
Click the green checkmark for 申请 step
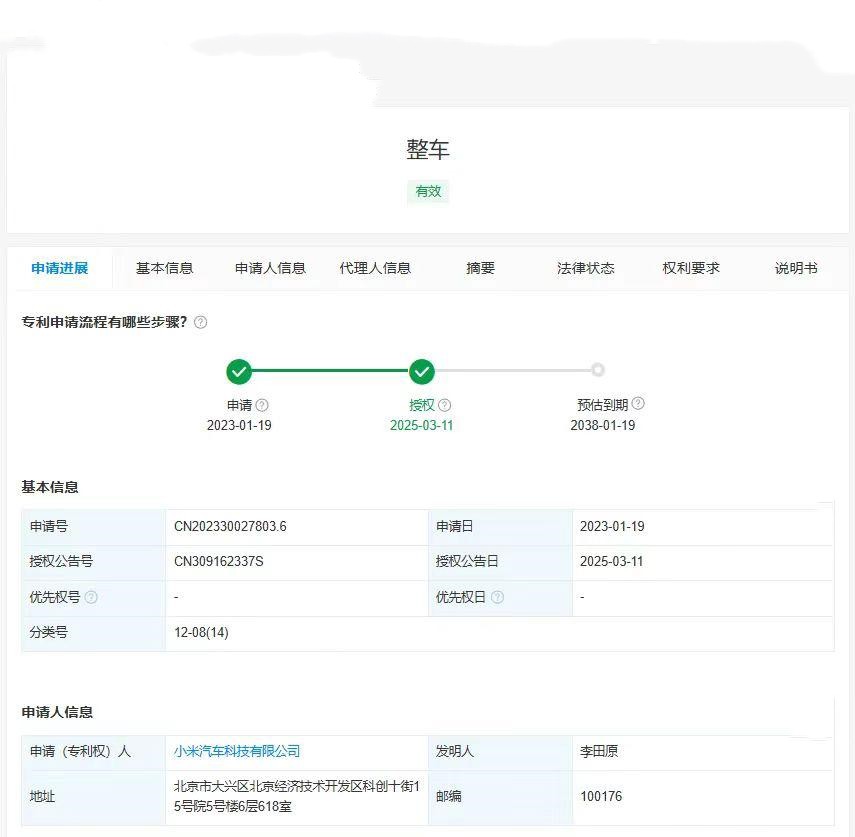(239, 372)
